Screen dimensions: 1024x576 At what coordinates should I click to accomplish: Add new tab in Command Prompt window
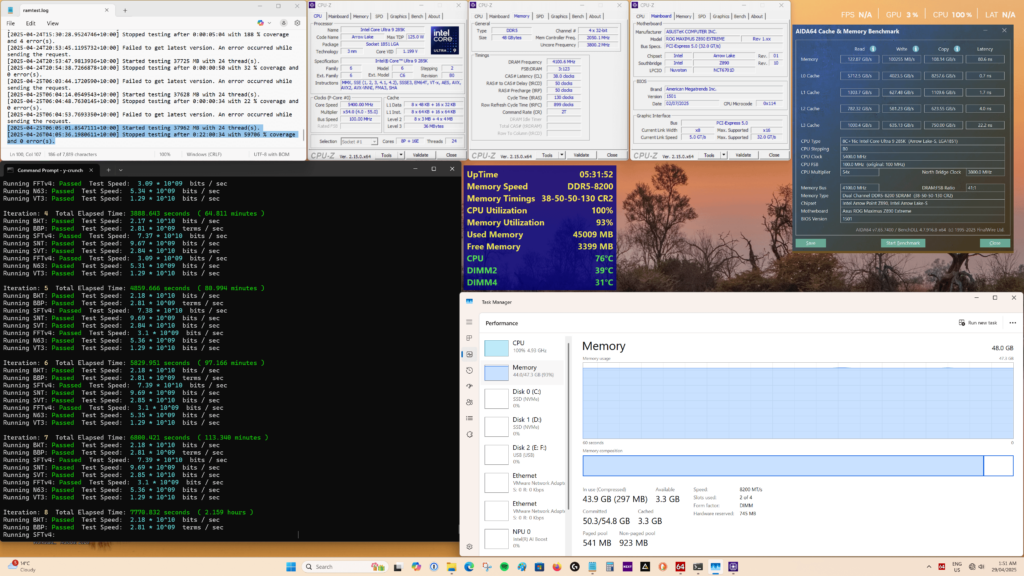pyautogui.click(x=108, y=170)
